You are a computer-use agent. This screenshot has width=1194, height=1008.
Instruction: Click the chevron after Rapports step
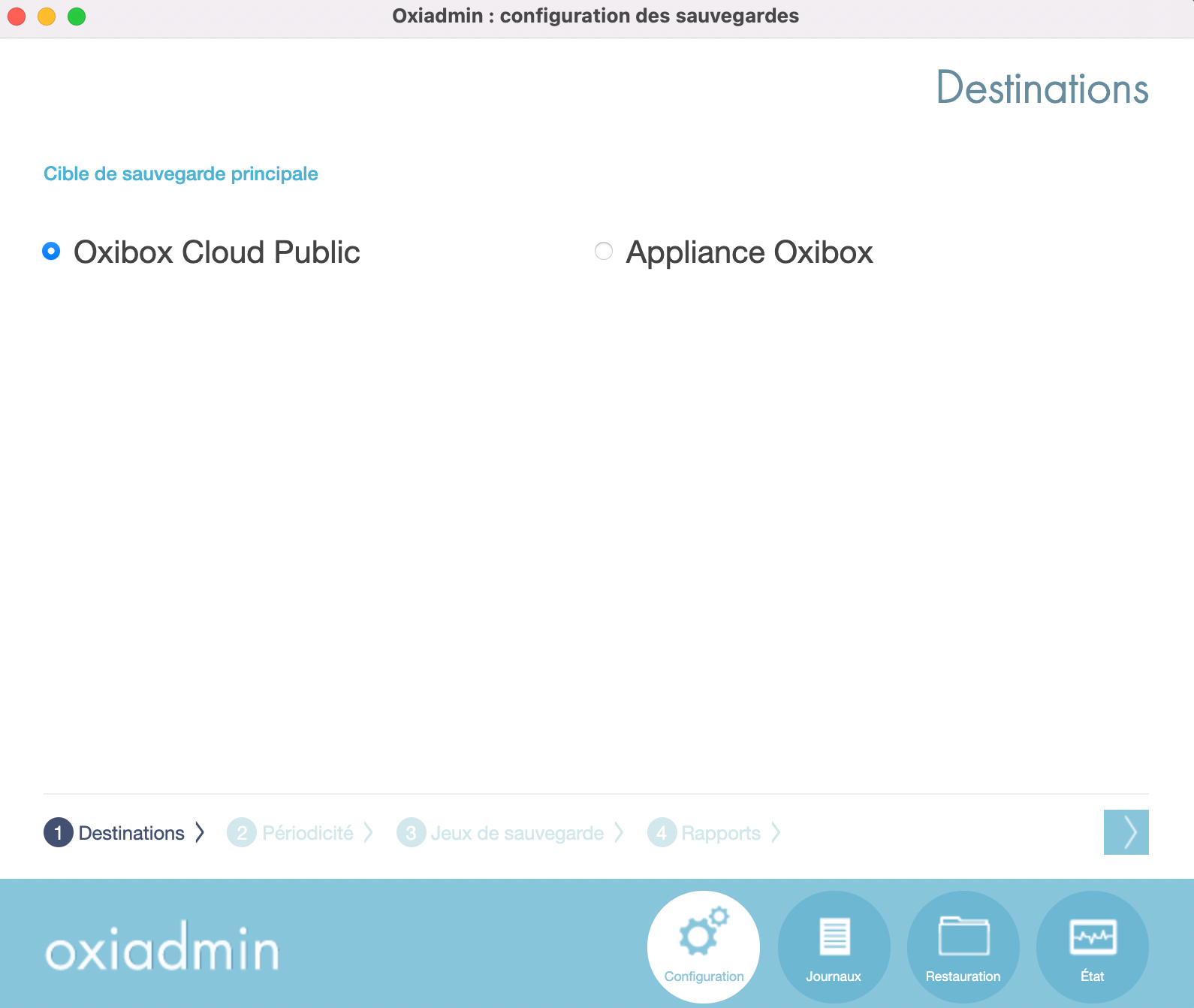pyautogui.click(x=776, y=832)
